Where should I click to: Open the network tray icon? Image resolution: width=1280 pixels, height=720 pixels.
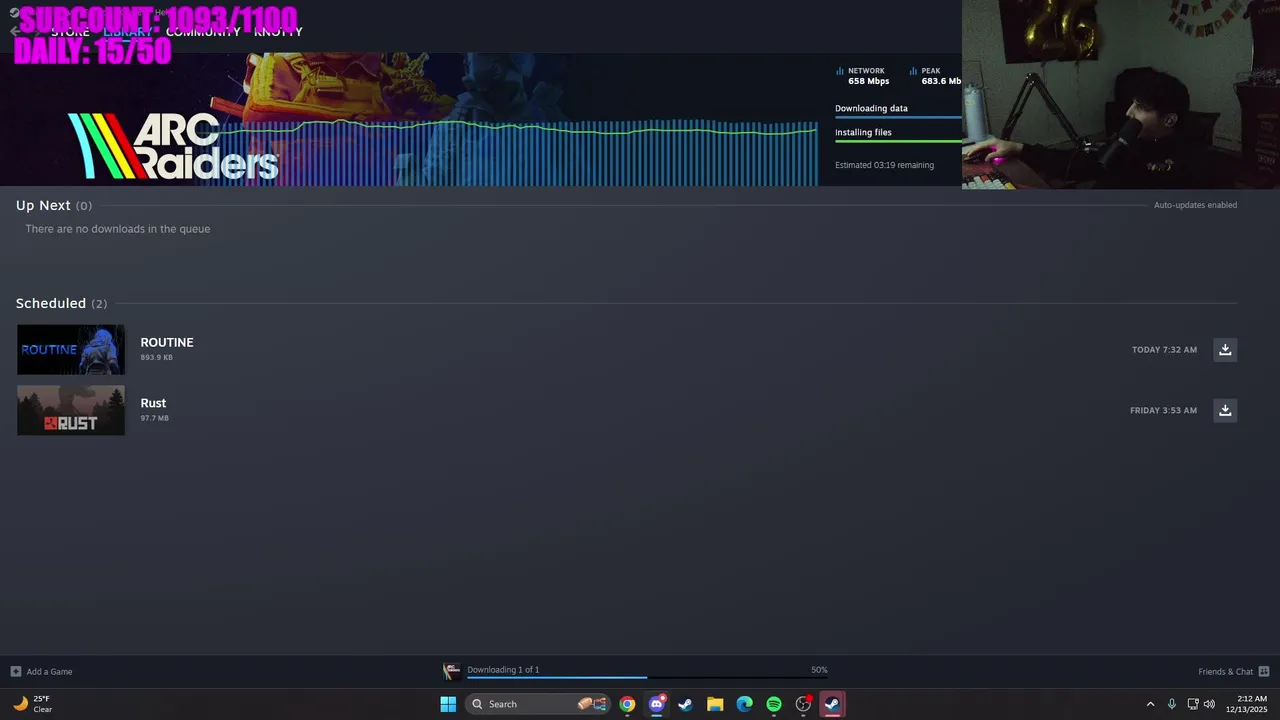click(x=1193, y=704)
